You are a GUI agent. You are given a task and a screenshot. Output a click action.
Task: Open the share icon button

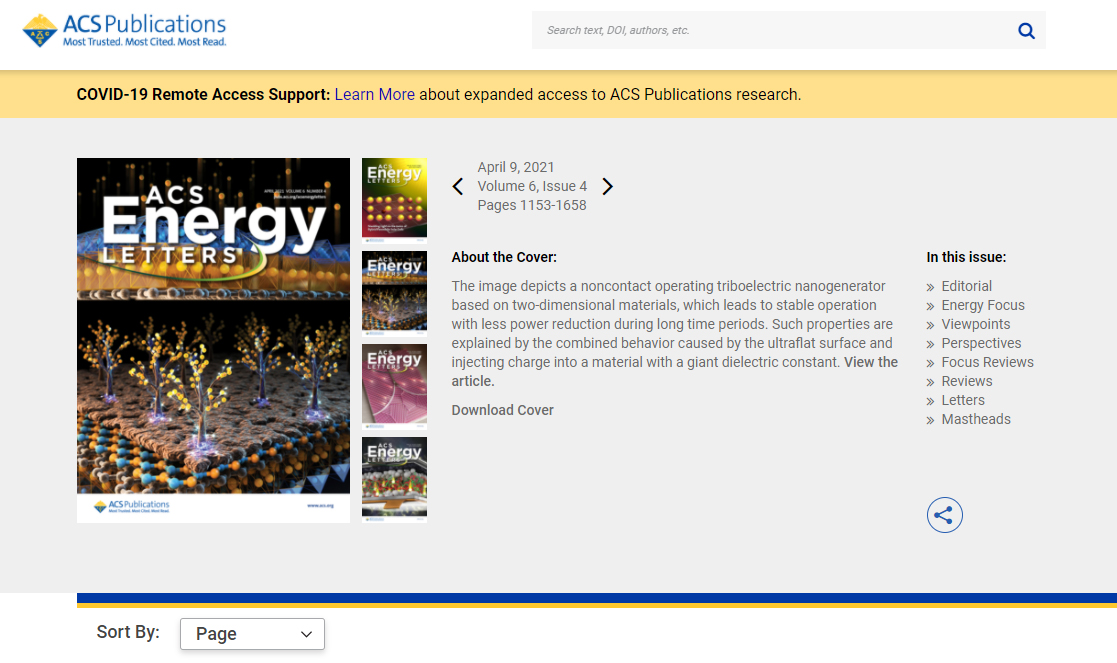tap(945, 515)
